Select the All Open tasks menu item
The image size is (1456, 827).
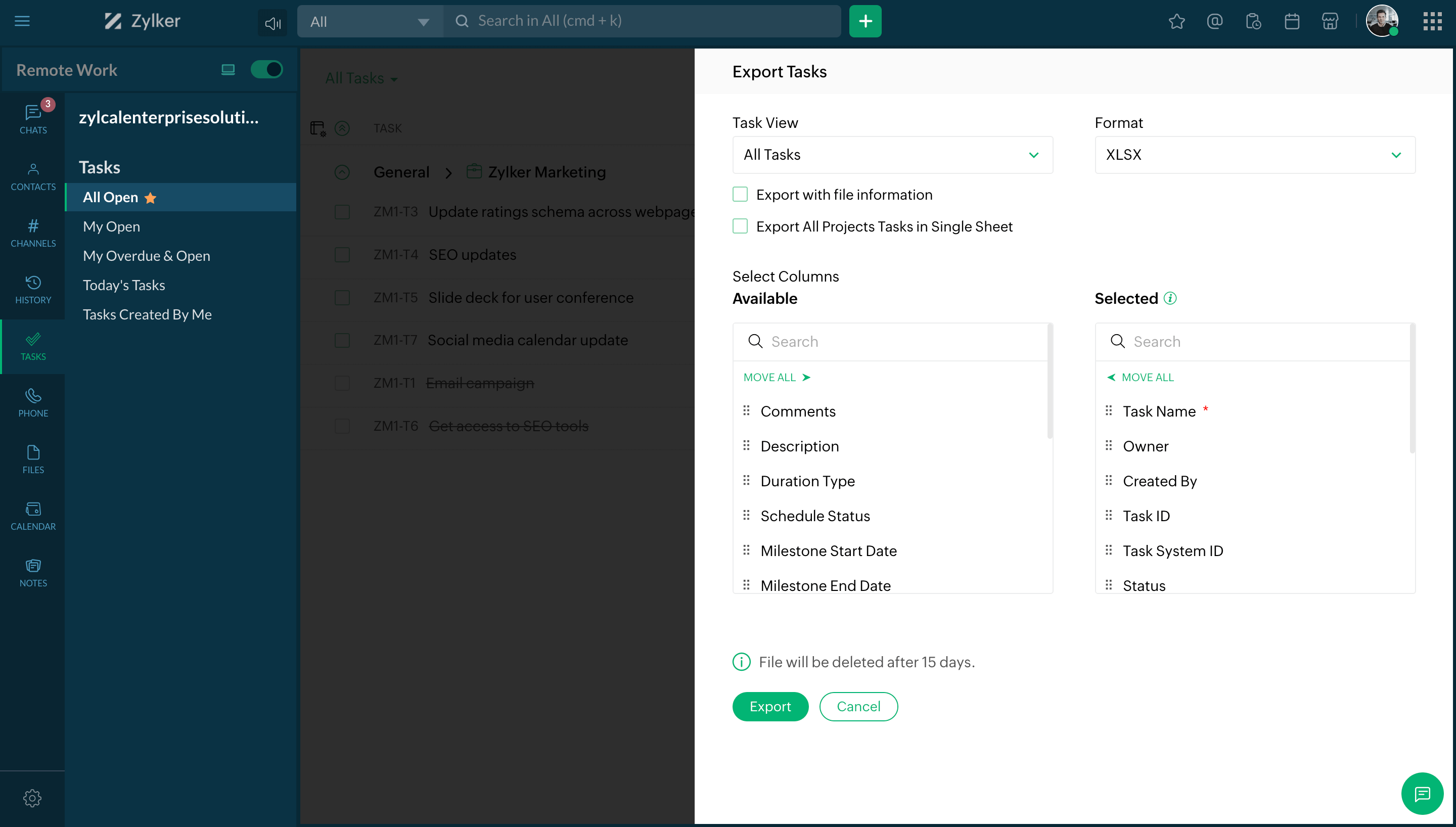point(109,196)
